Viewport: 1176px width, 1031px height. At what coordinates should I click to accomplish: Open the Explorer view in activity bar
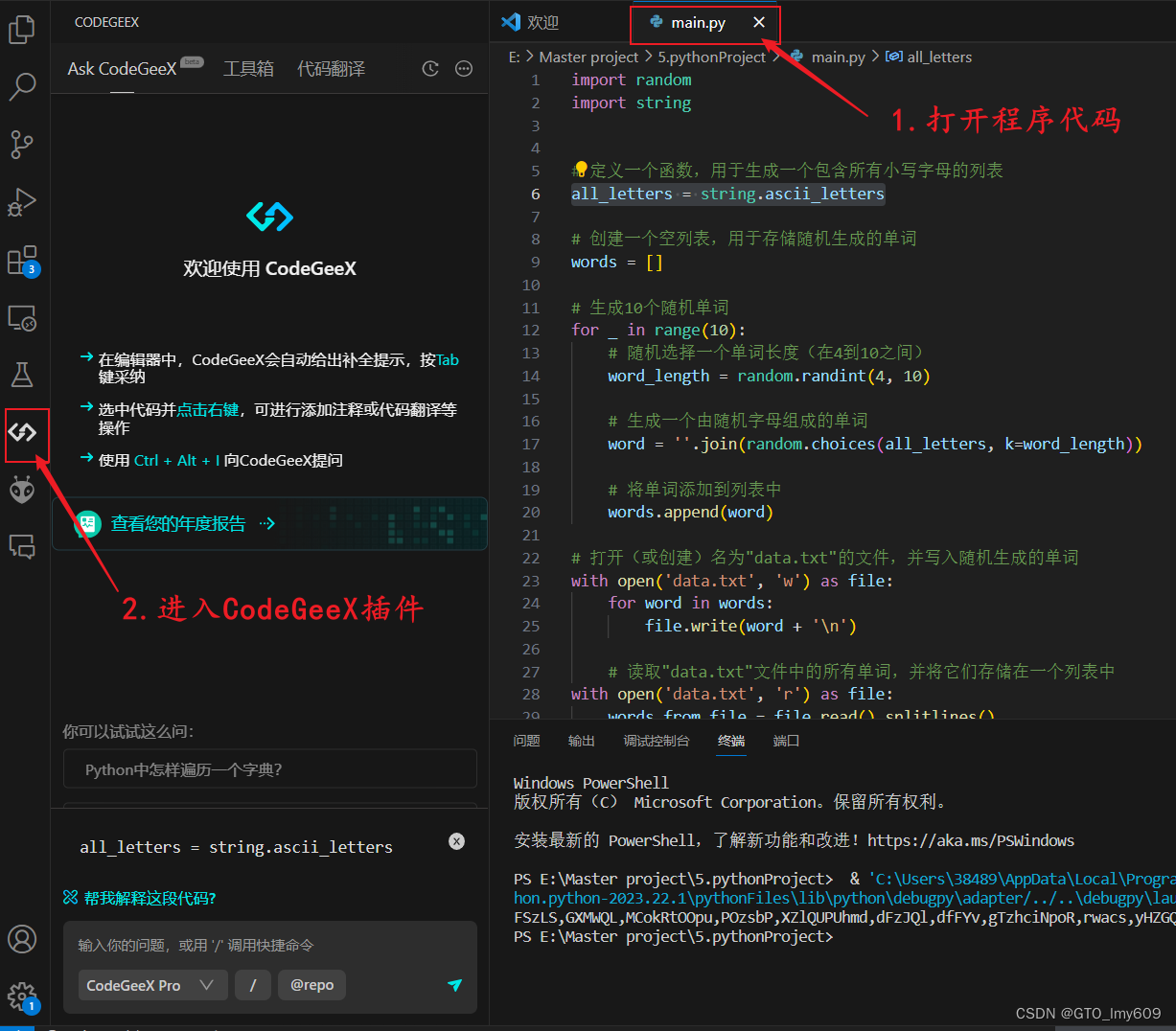21,29
